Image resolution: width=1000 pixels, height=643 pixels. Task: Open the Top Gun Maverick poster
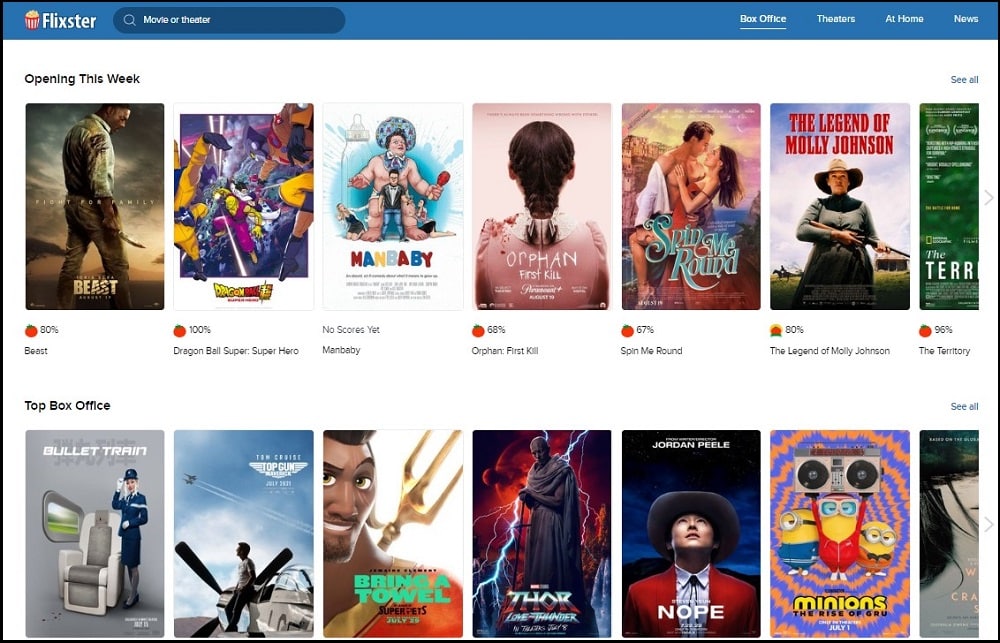[244, 533]
